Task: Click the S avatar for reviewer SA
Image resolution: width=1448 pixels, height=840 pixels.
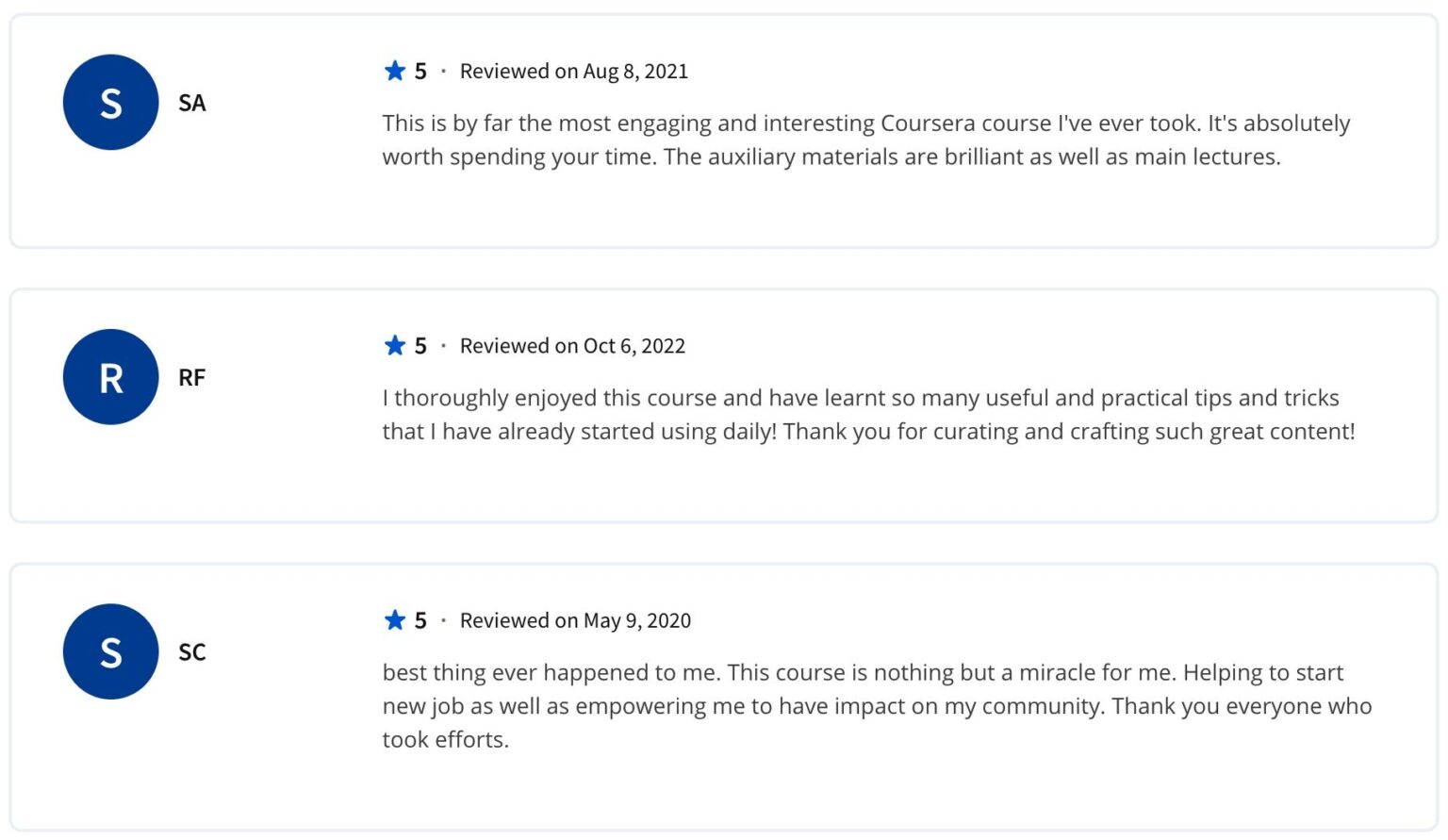Action: (x=110, y=102)
